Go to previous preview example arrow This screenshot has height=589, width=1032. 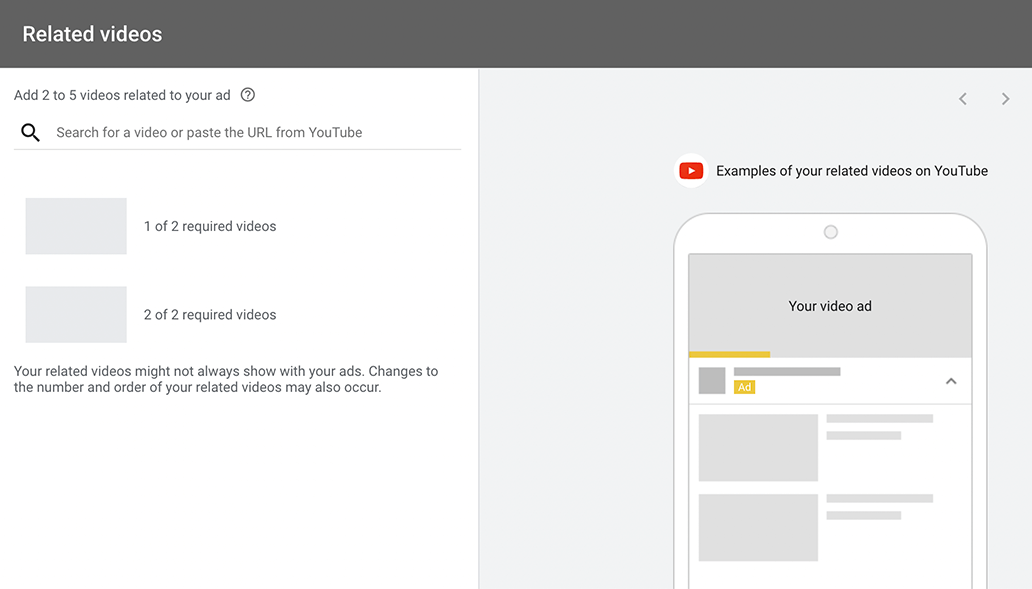click(x=963, y=99)
